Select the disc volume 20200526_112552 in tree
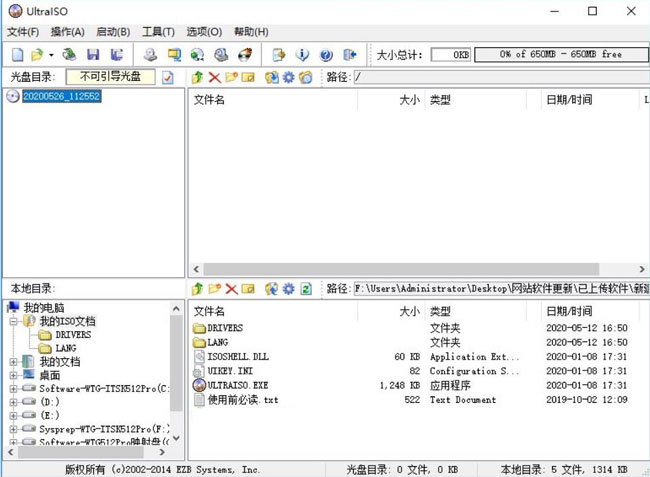This screenshot has height=477, width=650. [61, 97]
